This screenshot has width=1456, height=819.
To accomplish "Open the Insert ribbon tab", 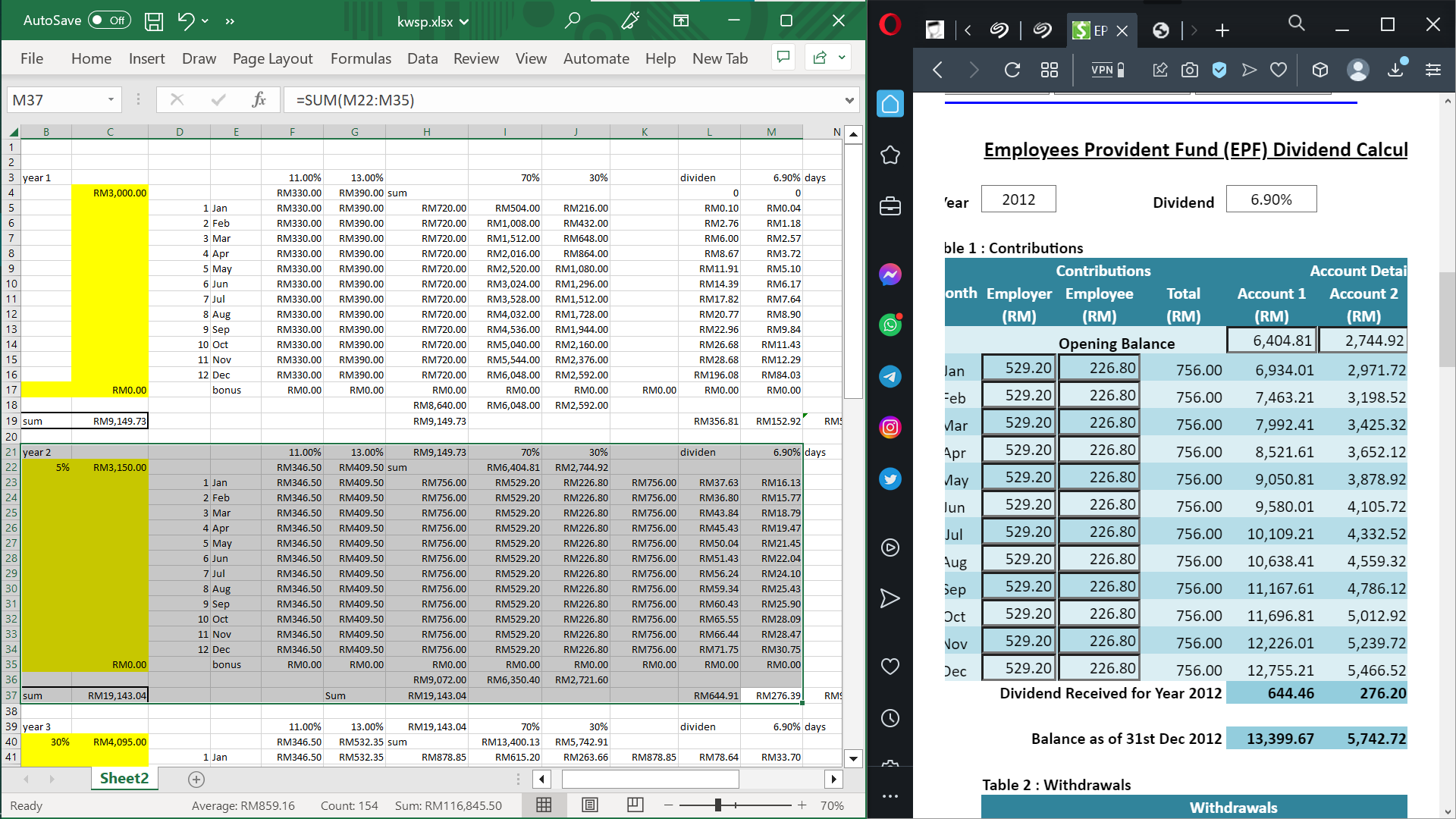I will (x=146, y=58).
